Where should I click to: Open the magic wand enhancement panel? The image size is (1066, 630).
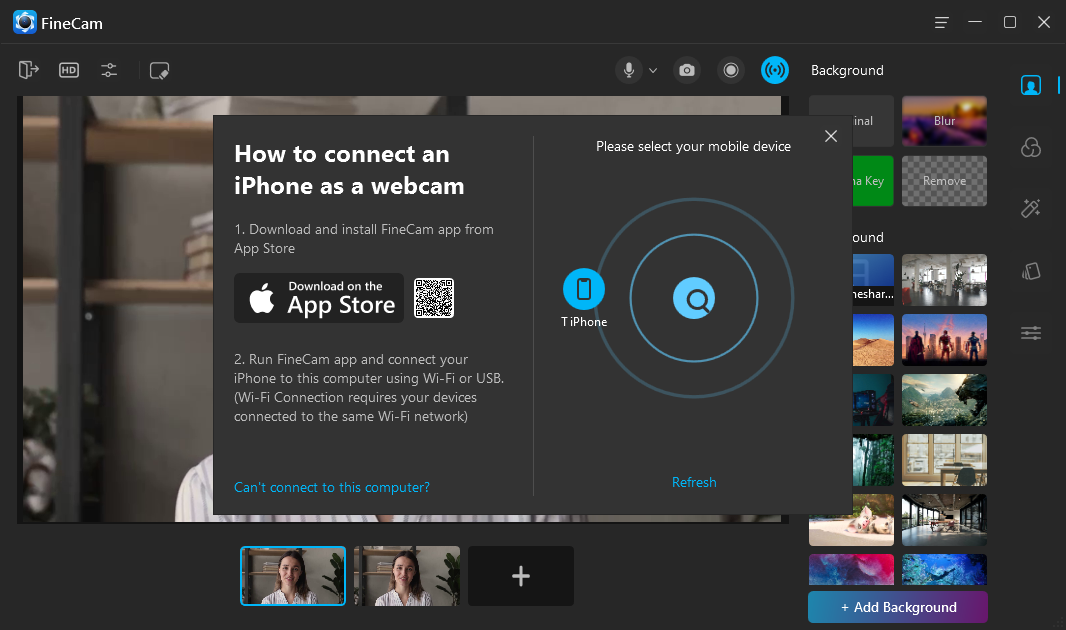pos(1031,208)
